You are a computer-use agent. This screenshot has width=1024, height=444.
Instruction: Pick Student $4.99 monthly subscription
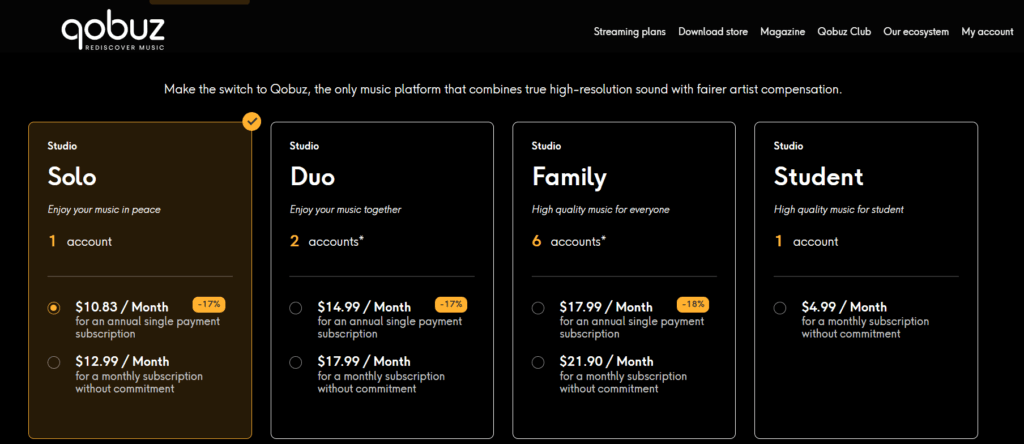780,308
